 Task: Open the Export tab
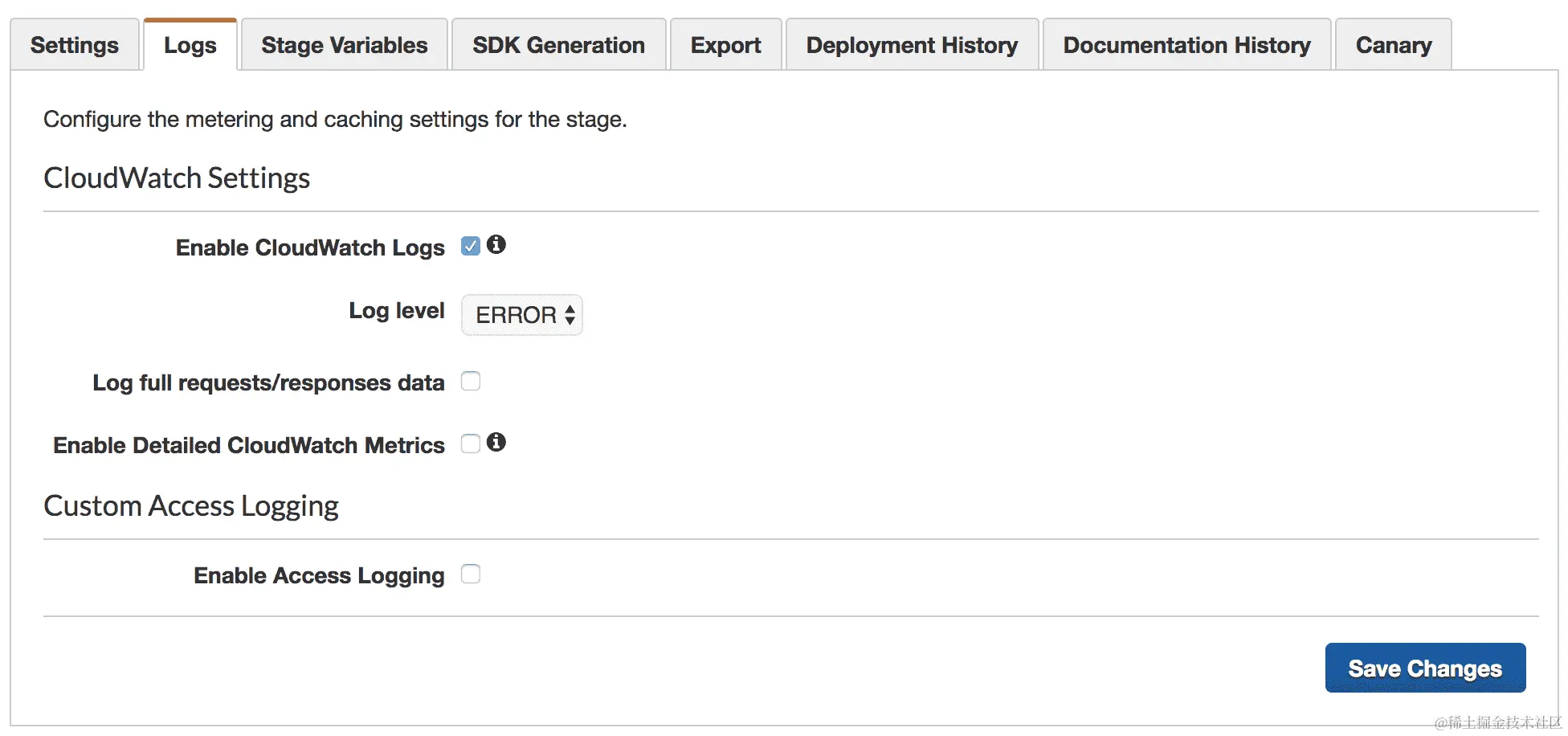click(x=725, y=45)
